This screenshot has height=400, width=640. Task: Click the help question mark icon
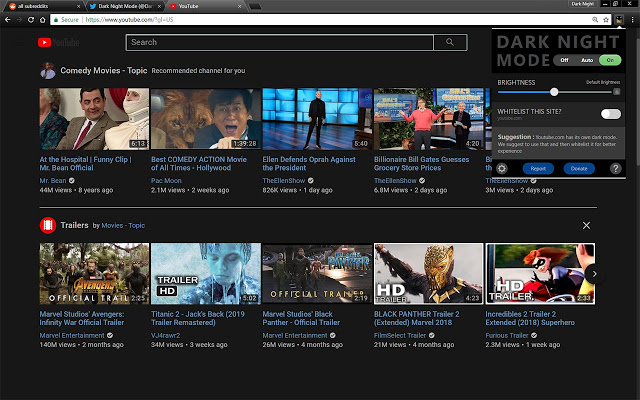(616, 169)
